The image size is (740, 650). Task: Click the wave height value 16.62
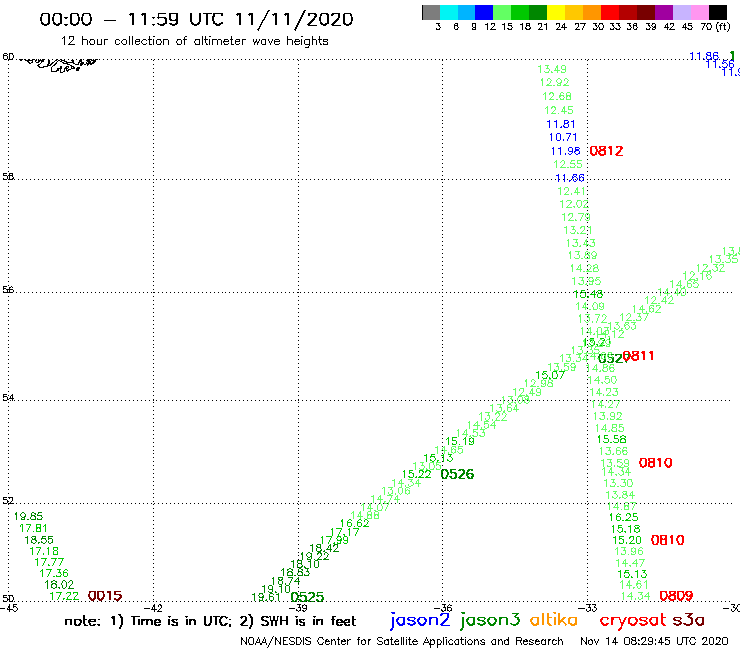tap(354, 523)
